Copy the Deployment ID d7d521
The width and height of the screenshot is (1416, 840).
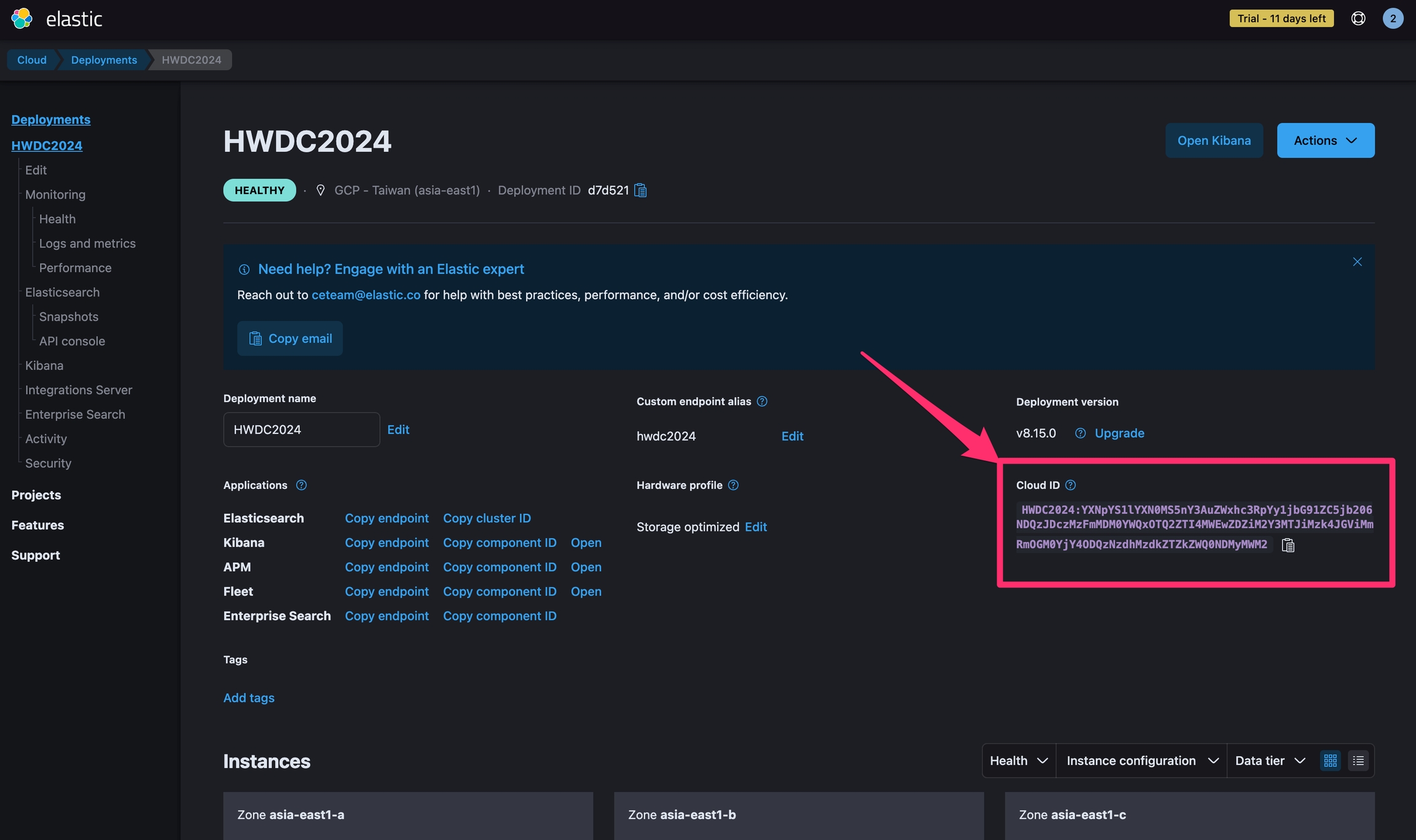point(640,190)
